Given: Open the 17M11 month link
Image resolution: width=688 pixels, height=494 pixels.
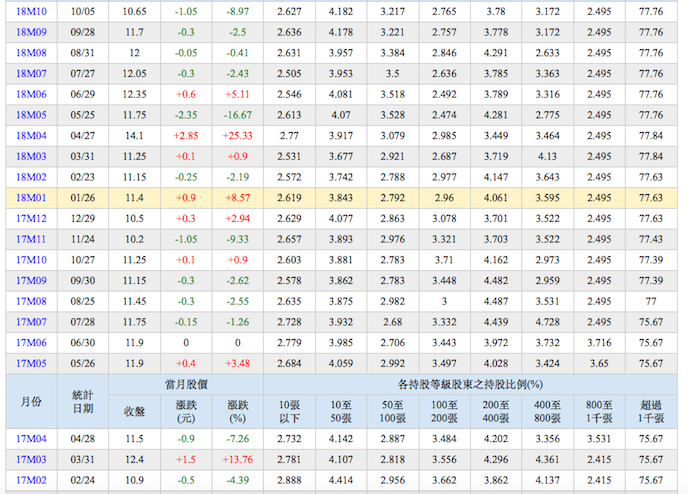Looking at the screenshot, I should click(31, 239).
